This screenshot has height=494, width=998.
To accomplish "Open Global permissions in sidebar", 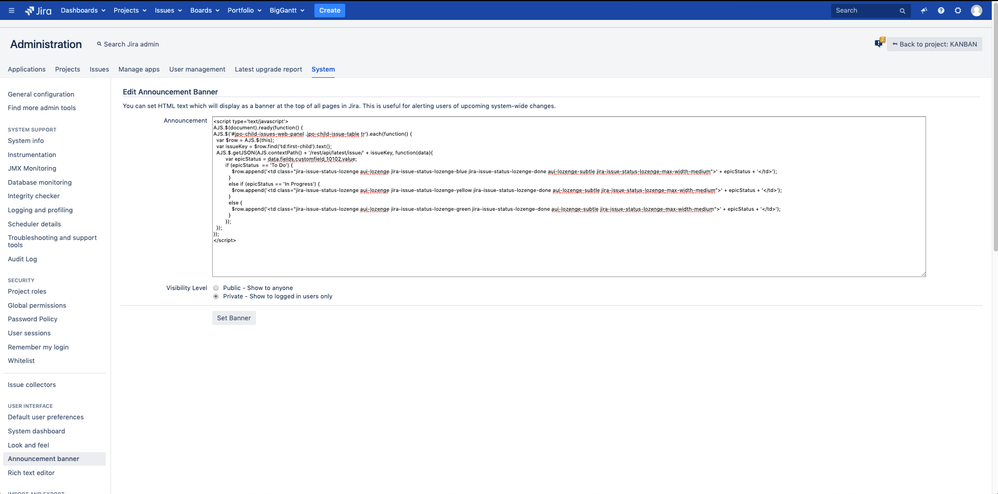I will (x=37, y=306).
